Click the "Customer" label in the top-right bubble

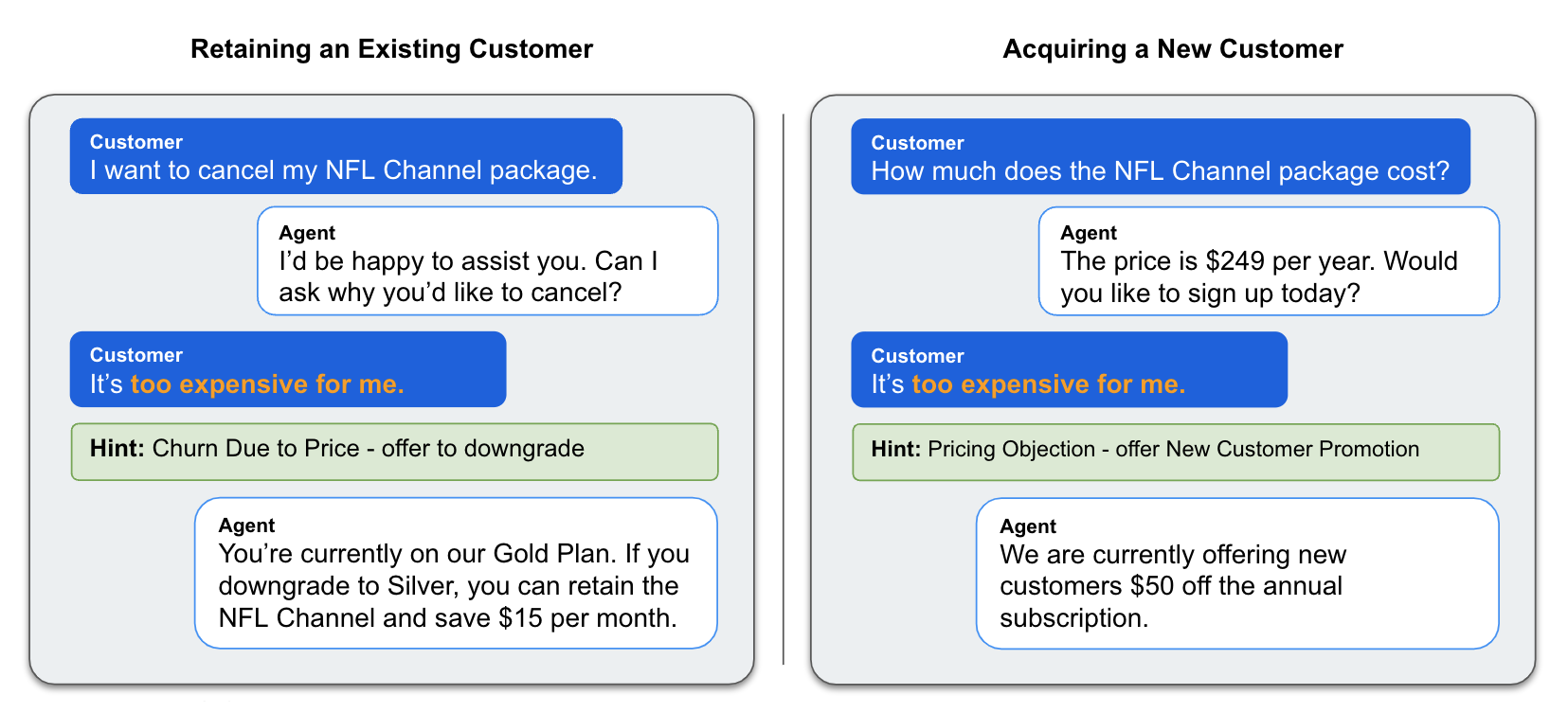tap(918, 143)
